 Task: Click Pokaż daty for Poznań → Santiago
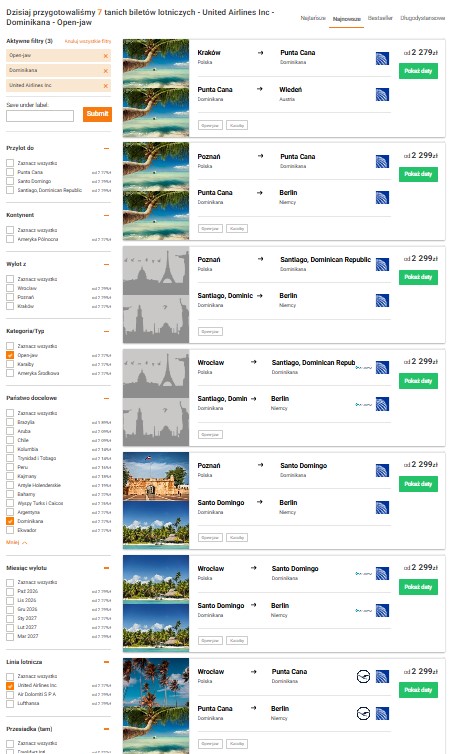418,277
